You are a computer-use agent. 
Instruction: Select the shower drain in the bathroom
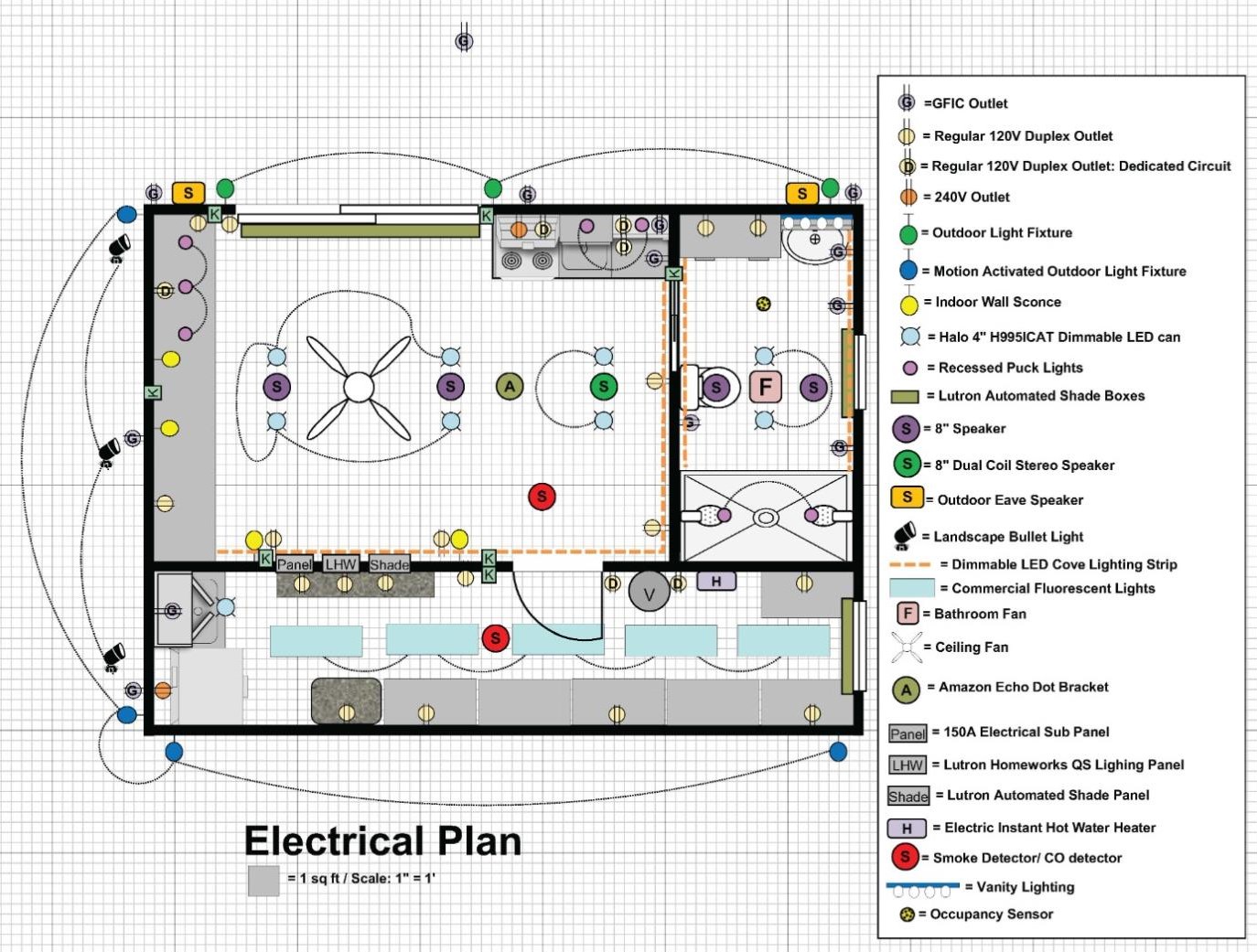(x=766, y=518)
